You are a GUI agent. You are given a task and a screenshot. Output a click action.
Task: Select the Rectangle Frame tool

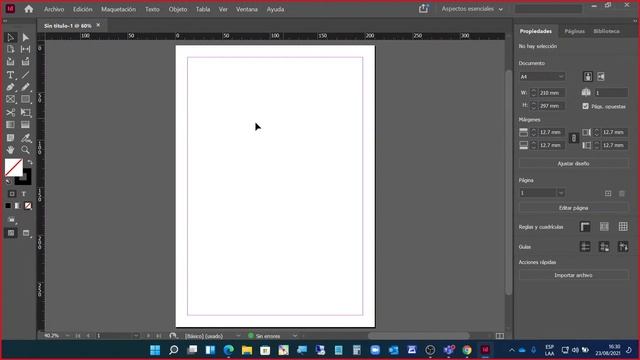pyautogui.click(x=11, y=99)
